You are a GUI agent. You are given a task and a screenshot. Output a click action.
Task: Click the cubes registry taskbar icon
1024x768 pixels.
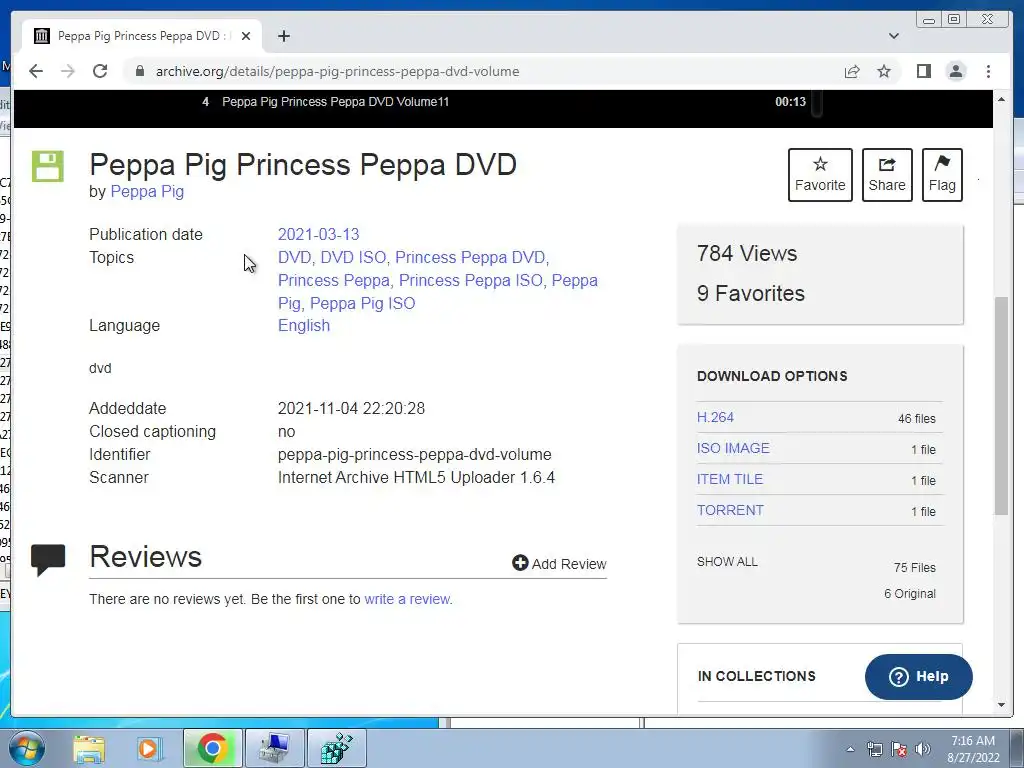[336, 748]
